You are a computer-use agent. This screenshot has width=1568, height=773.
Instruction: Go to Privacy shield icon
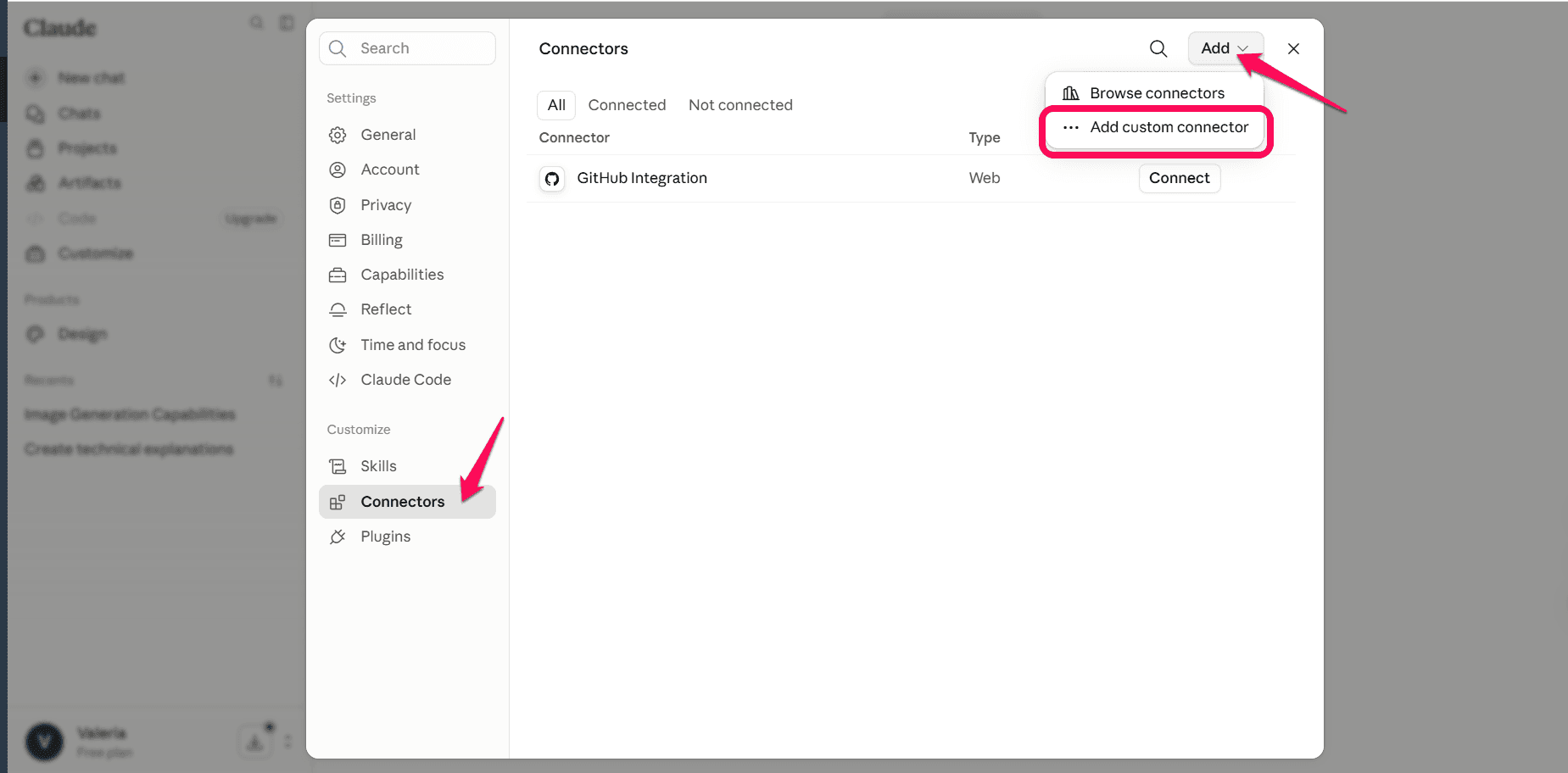(338, 205)
